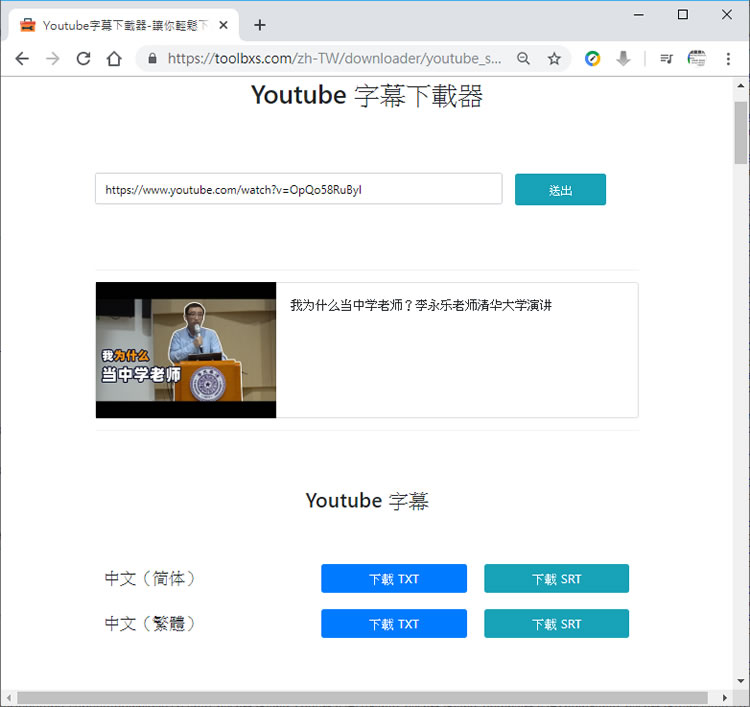The width and height of the screenshot is (750, 707).
Task: Reload the page with the refresh icon
Action: pyautogui.click(x=84, y=59)
